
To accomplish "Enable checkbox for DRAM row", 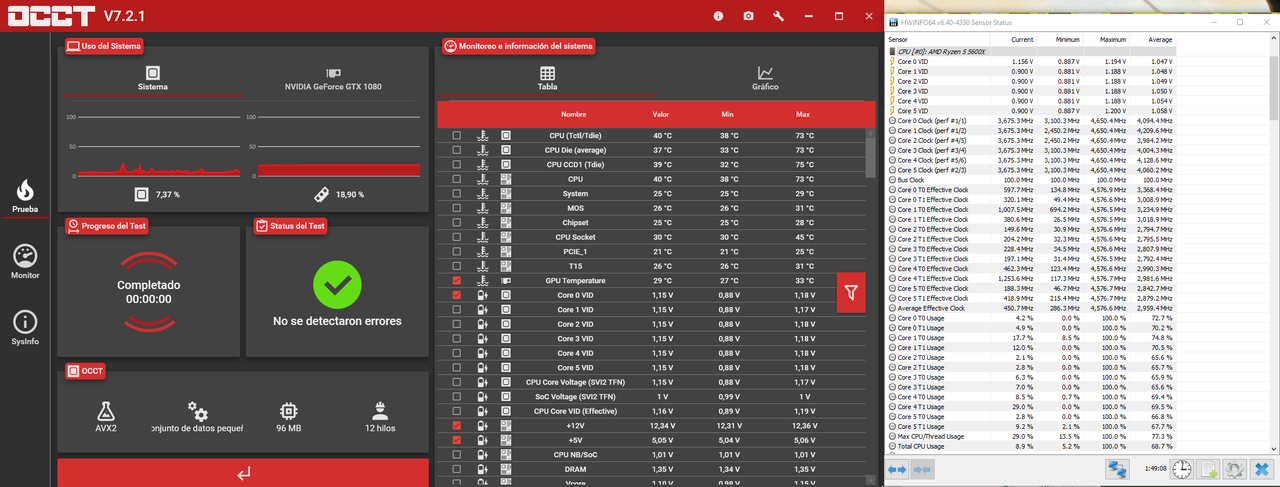I will click(x=457, y=468).
